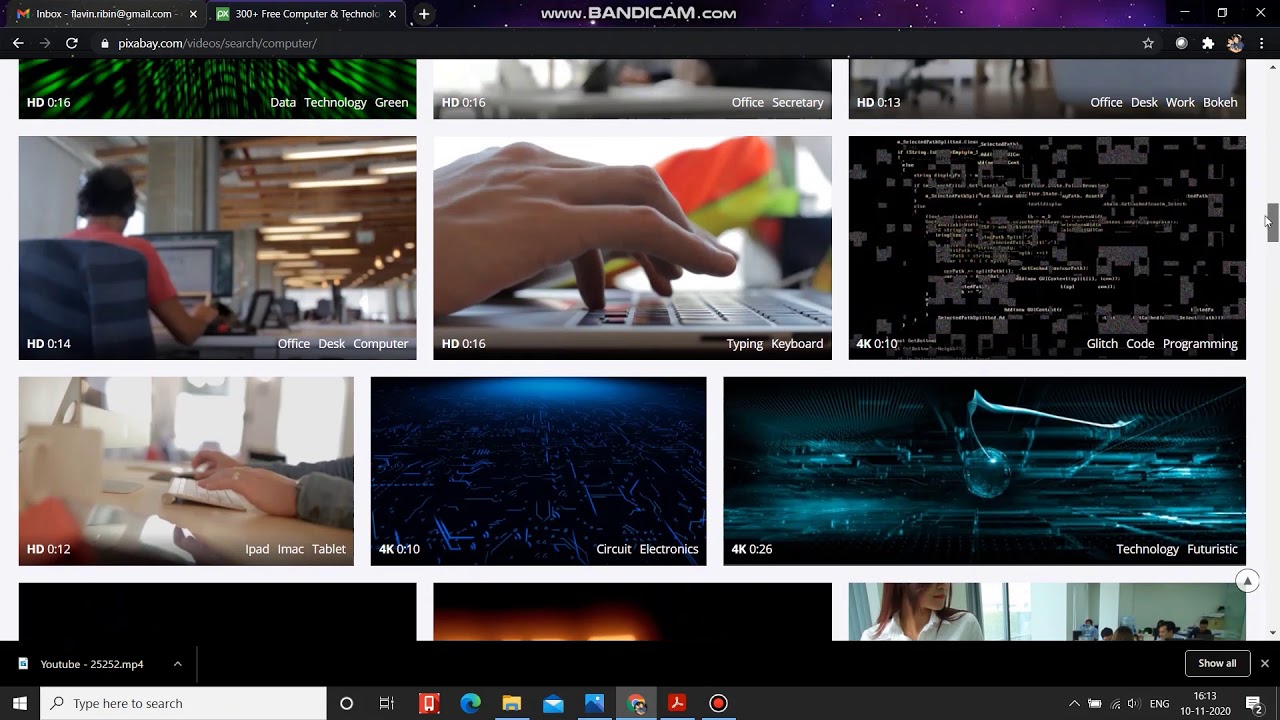
Task: Click the scrollbar down arrow
Action: click(x=1272, y=632)
